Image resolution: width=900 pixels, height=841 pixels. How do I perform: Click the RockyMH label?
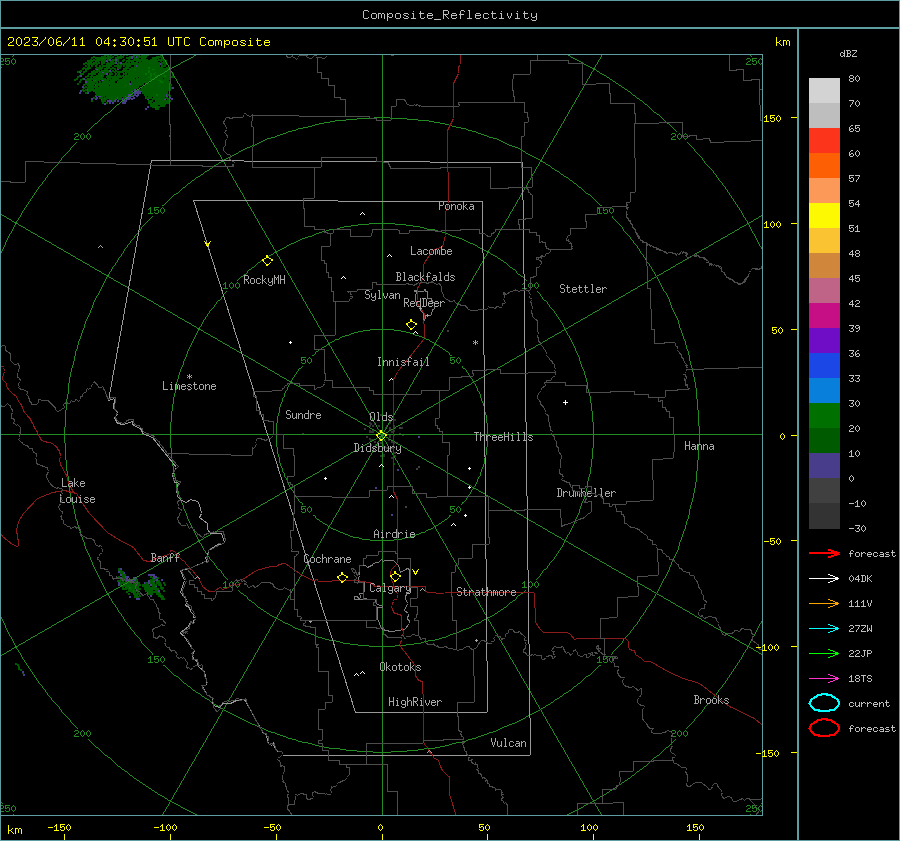click(x=264, y=280)
